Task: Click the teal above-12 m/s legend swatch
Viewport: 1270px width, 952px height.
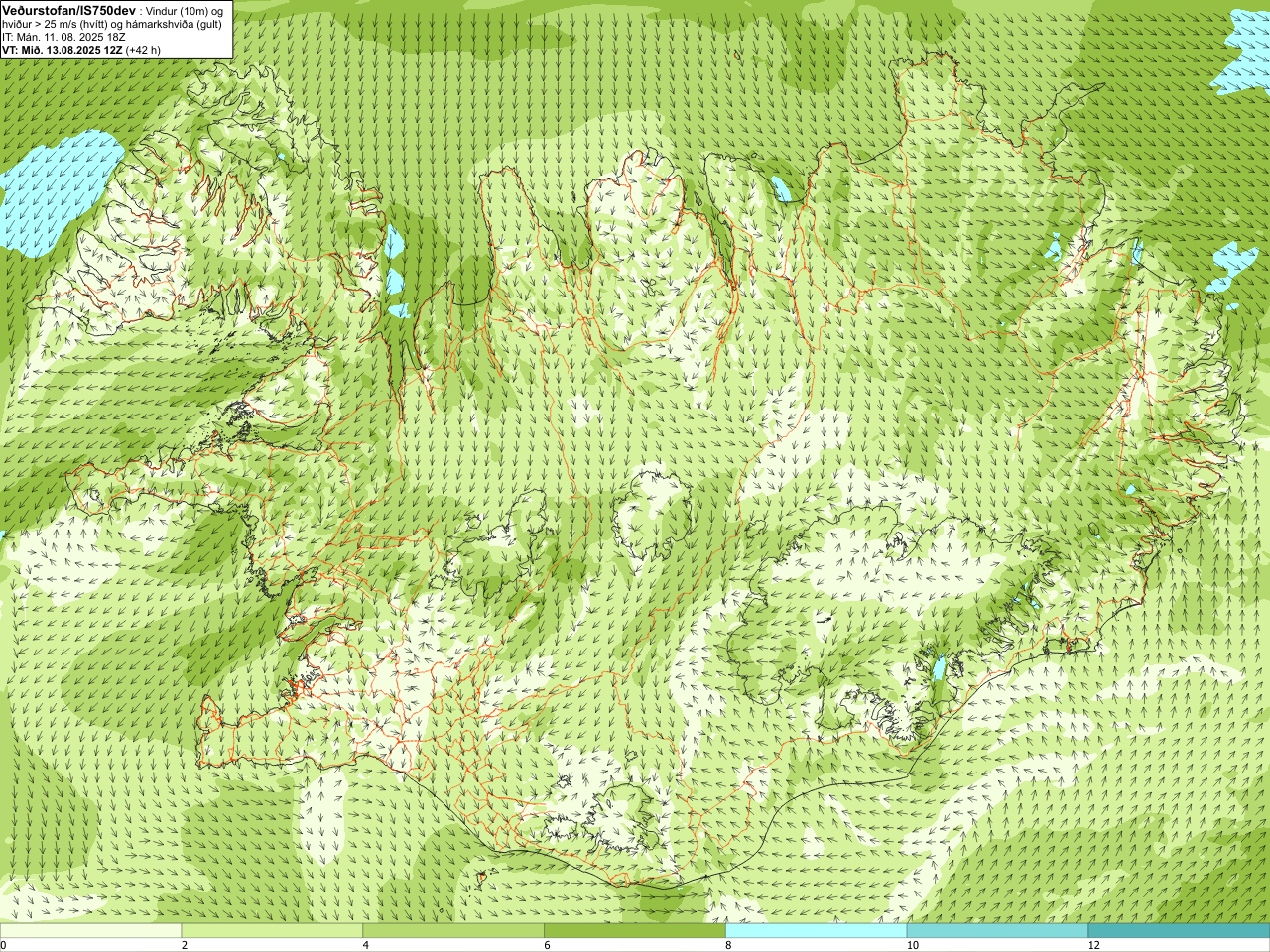Action: click(1179, 931)
